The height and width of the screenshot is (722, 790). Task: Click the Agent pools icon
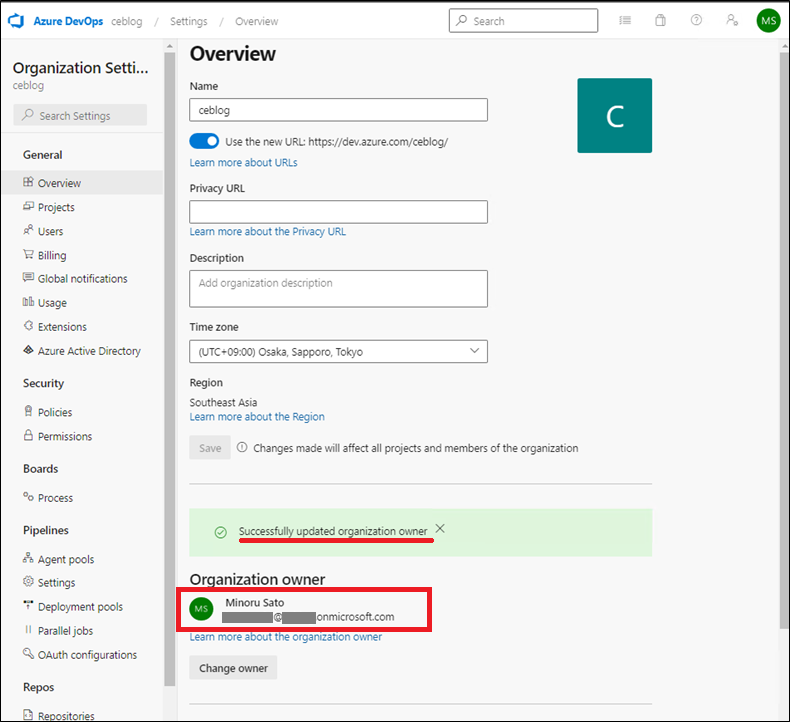pos(28,558)
